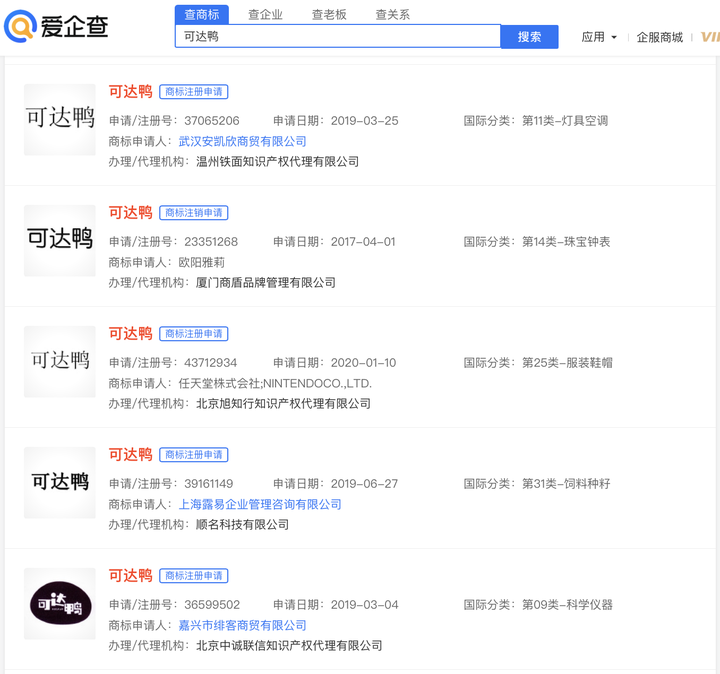Open applicant 上海露易企业管理咨询有限公司

260,504
